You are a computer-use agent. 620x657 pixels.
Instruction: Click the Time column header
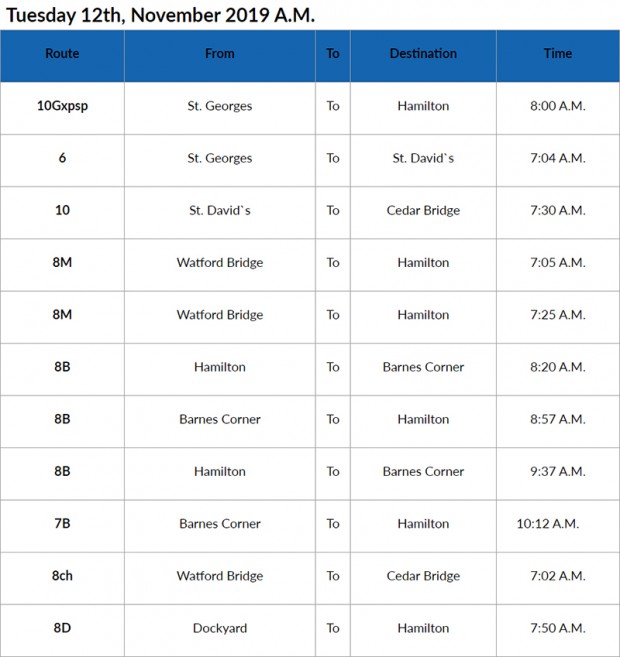tap(558, 54)
